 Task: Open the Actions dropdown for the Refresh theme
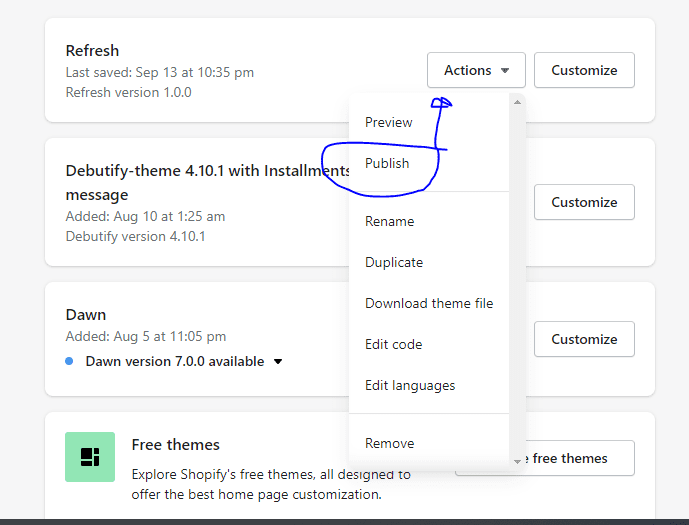coord(476,70)
